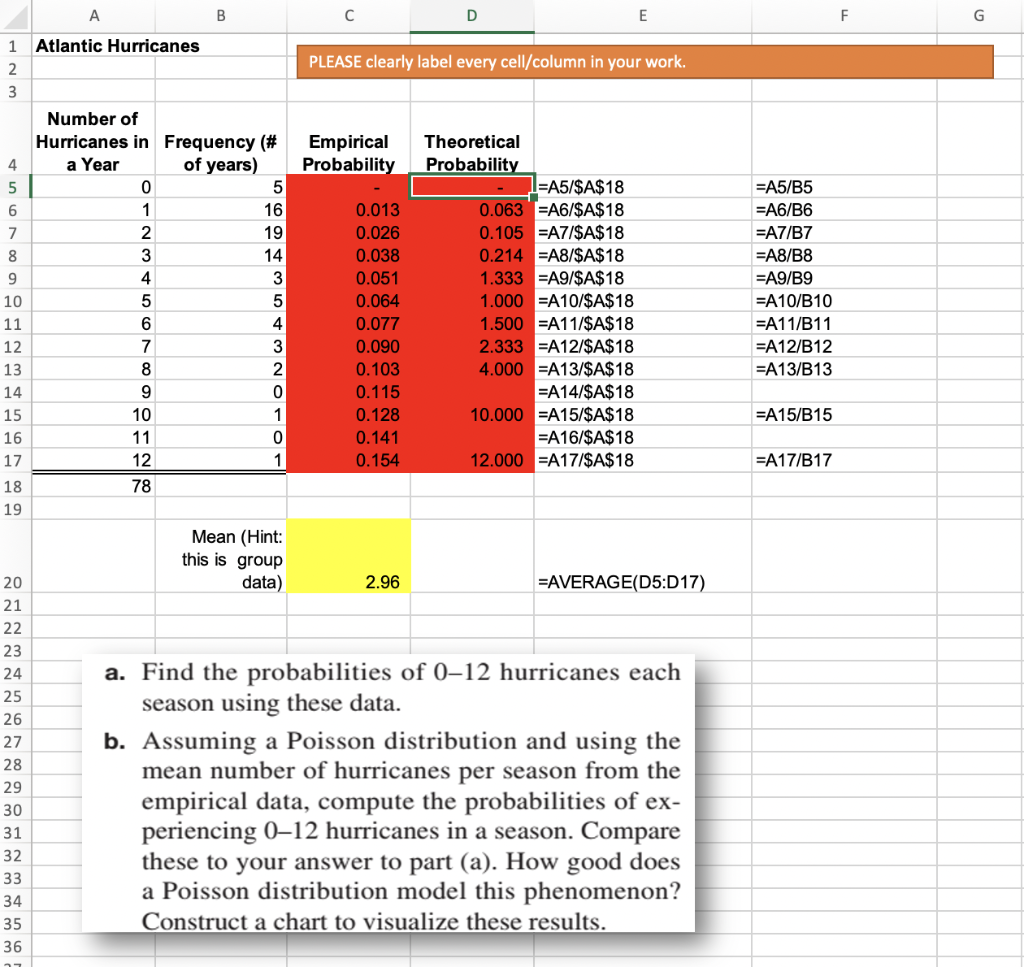The width and height of the screenshot is (1024, 967).
Task: Click formula text =A17/B17
Action: pos(793,460)
